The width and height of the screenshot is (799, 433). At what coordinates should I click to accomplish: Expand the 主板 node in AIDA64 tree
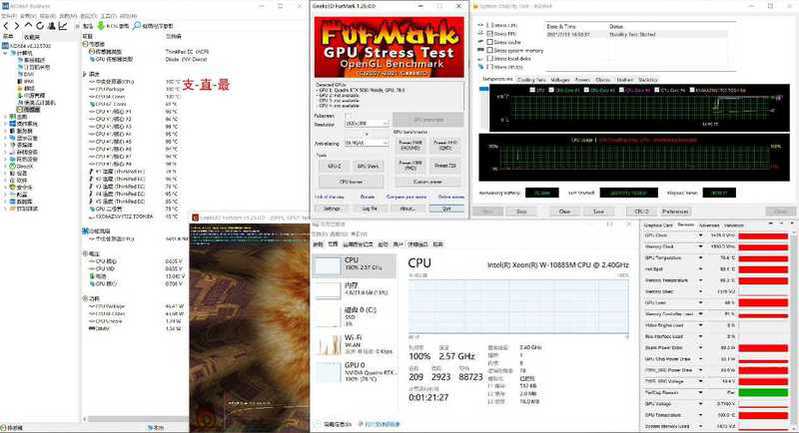[5, 117]
